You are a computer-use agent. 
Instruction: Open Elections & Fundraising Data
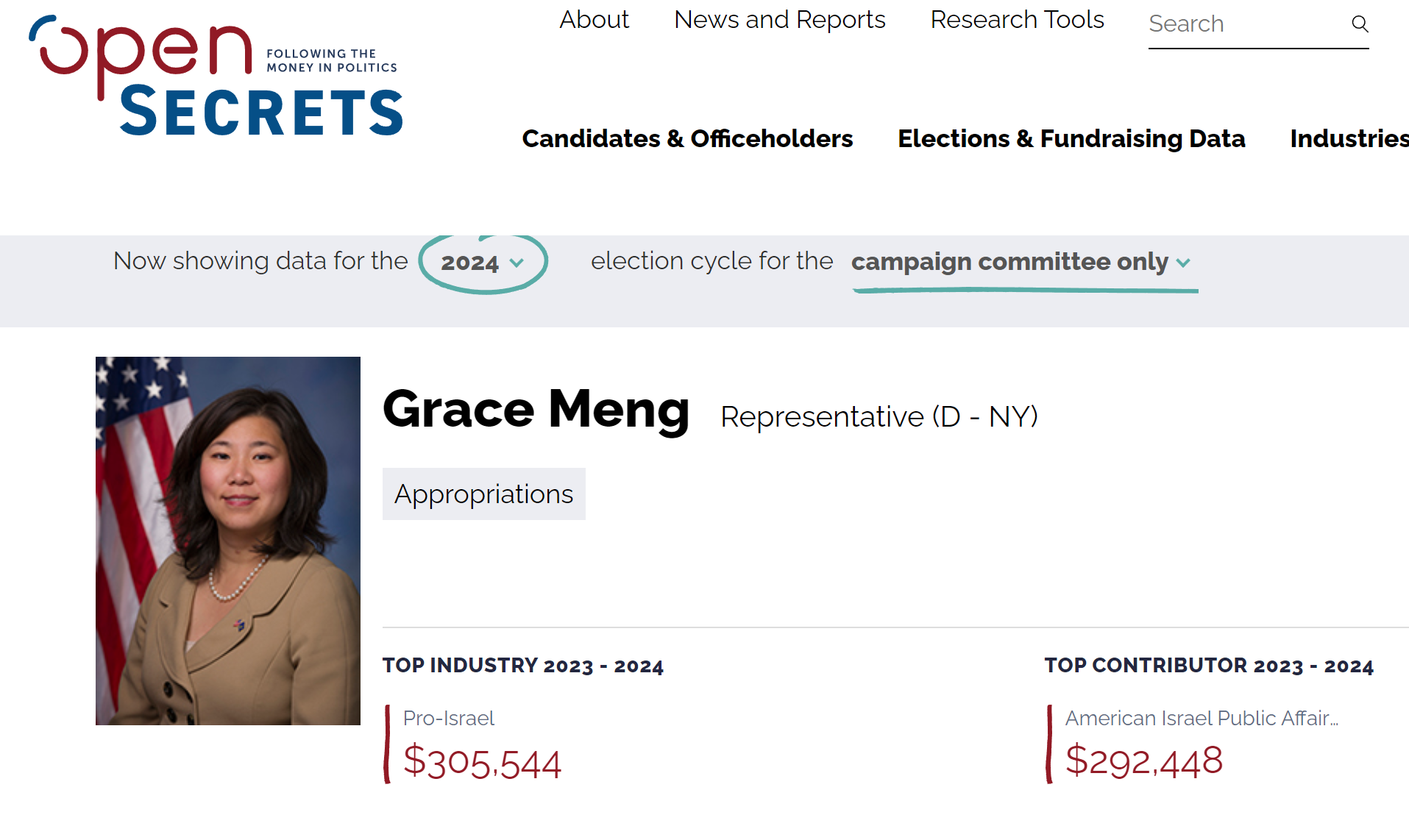click(x=1071, y=139)
